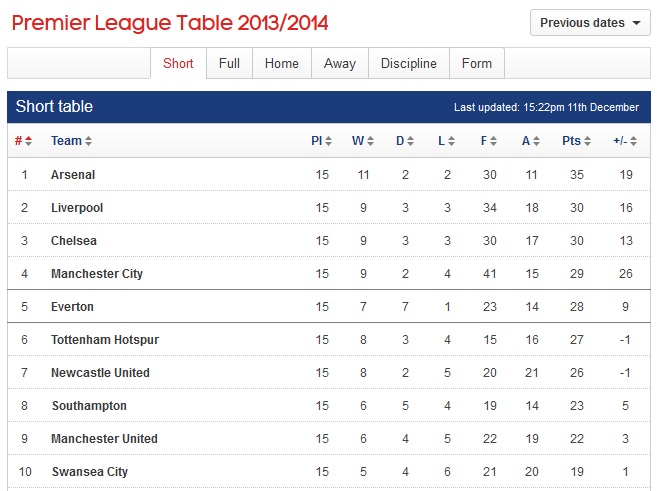Sort by games played (Pl) column
Screen dimensions: 657x491
coord(321,141)
